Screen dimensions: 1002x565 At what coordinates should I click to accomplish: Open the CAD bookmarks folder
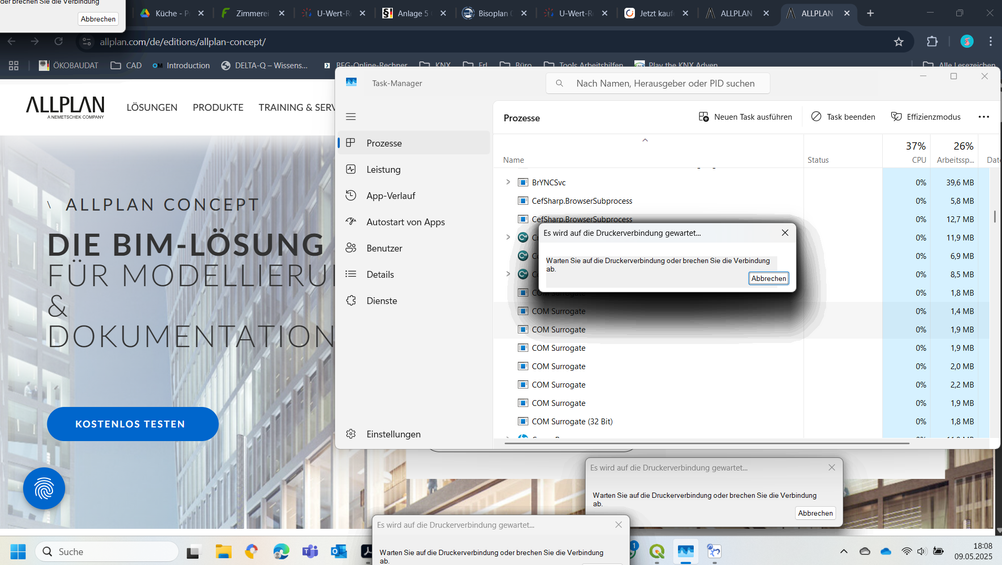pyautogui.click(x=126, y=65)
